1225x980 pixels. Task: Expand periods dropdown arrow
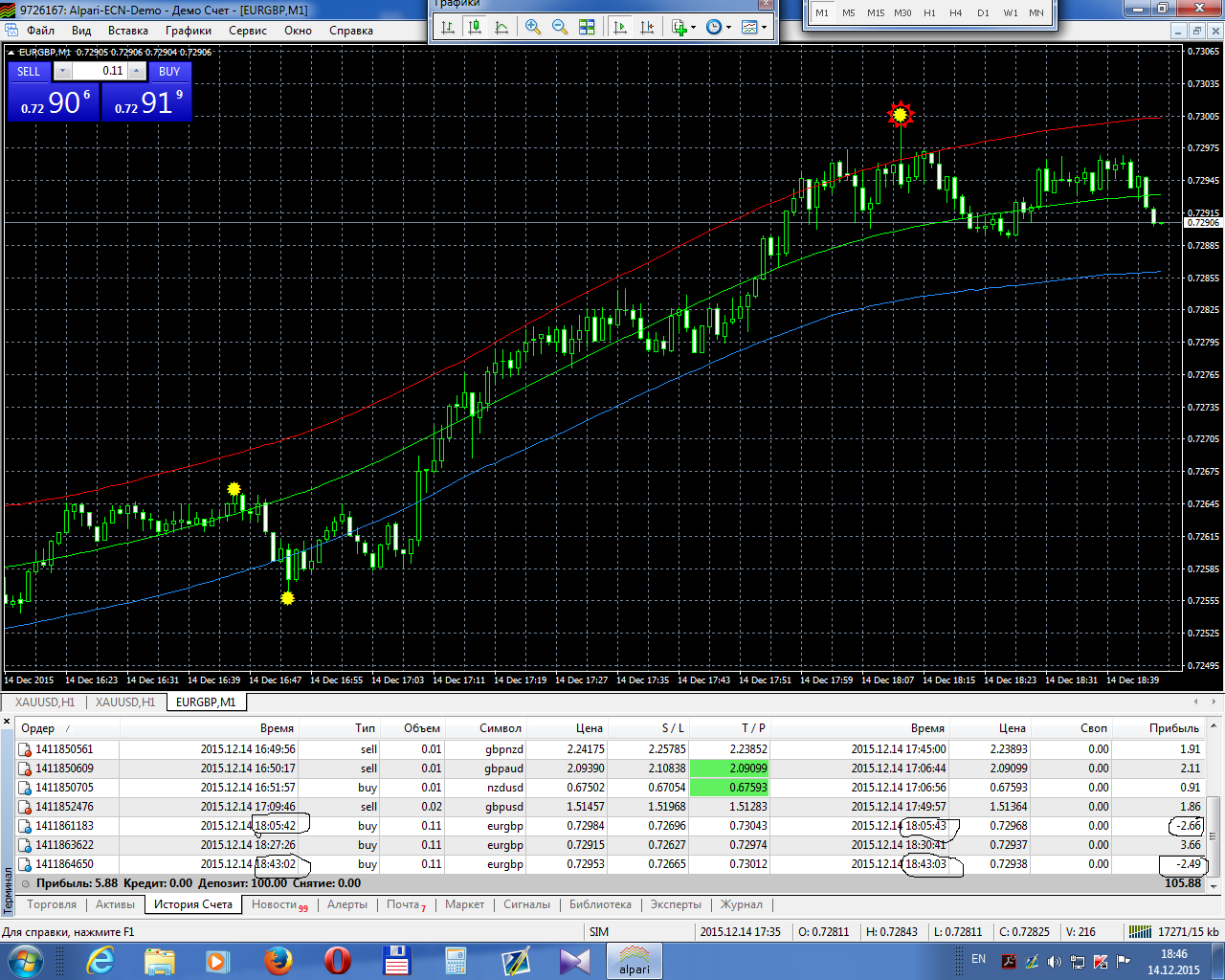pos(728,28)
